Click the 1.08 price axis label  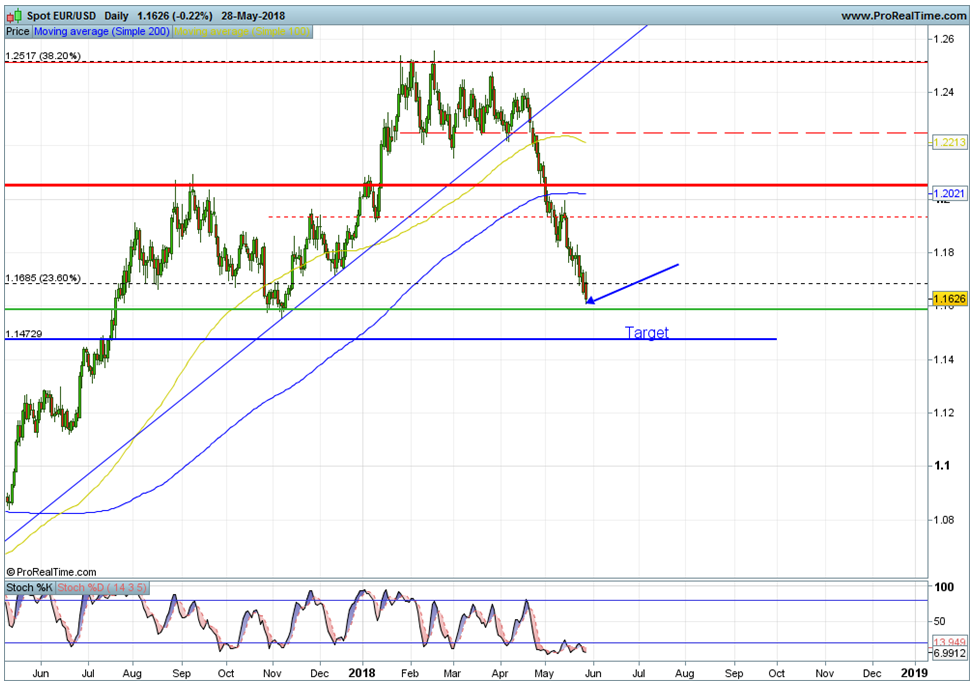click(x=943, y=520)
